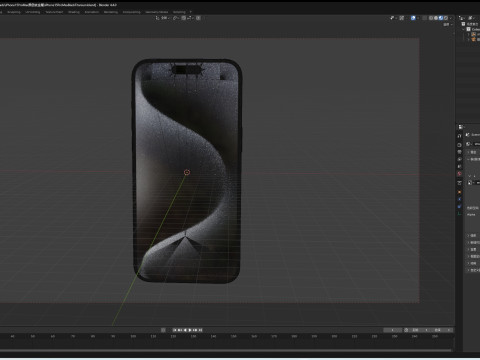Go to the Animation workspace tab
The image size is (480, 360).
(x=92, y=12)
